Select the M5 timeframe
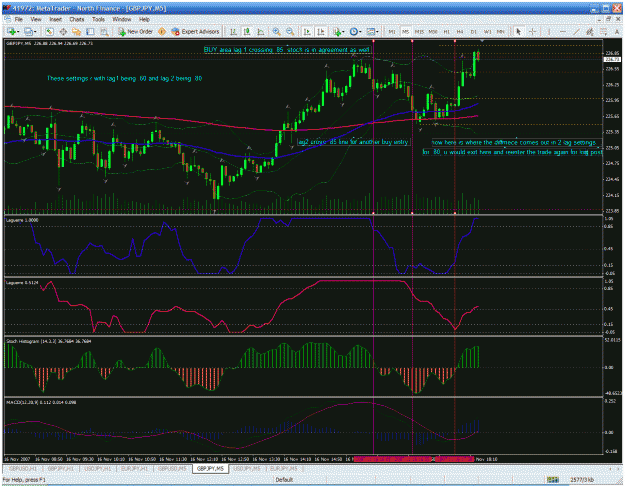The height and width of the screenshot is (486, 625). coord(406,32)
